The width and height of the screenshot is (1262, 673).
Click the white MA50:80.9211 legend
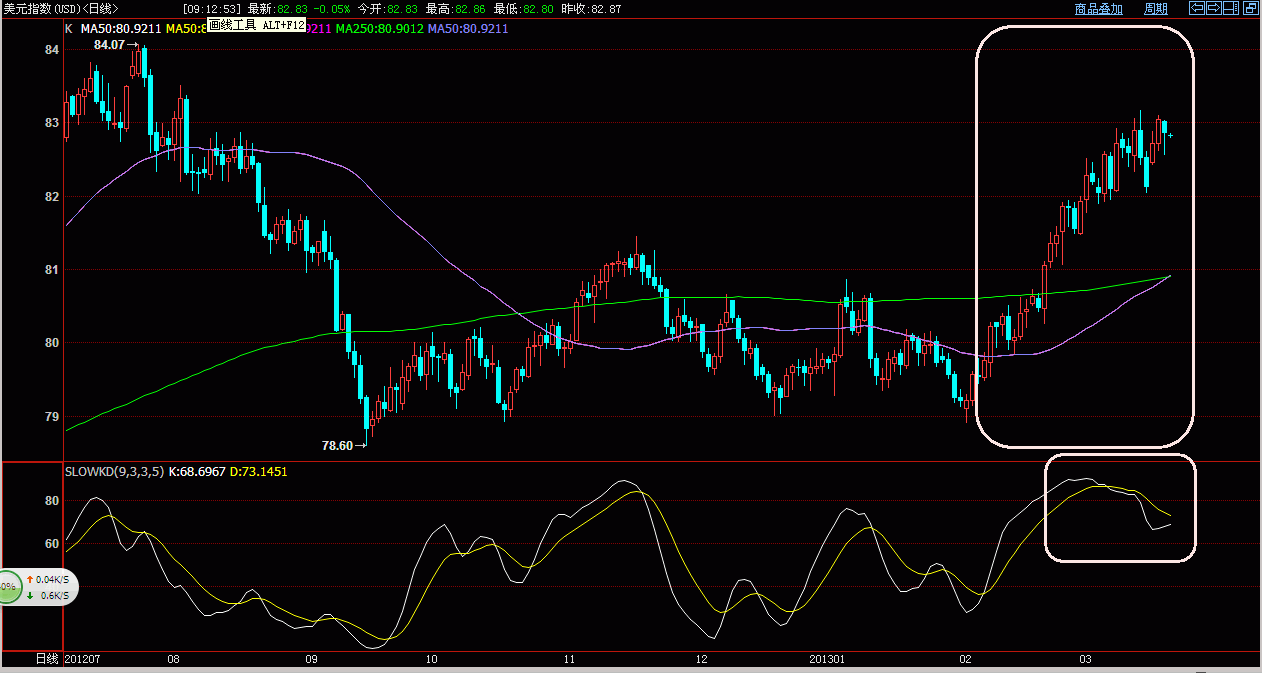coord(122,29)
